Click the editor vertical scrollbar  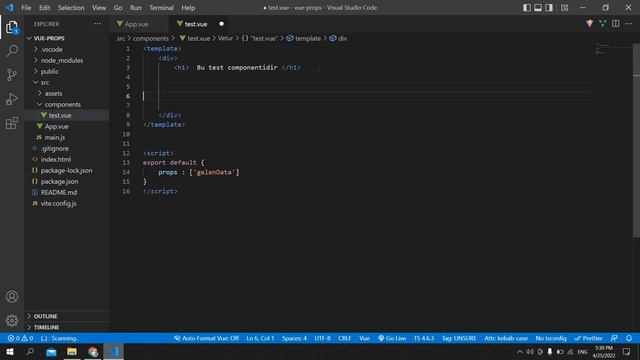click(x=636, y=140)
